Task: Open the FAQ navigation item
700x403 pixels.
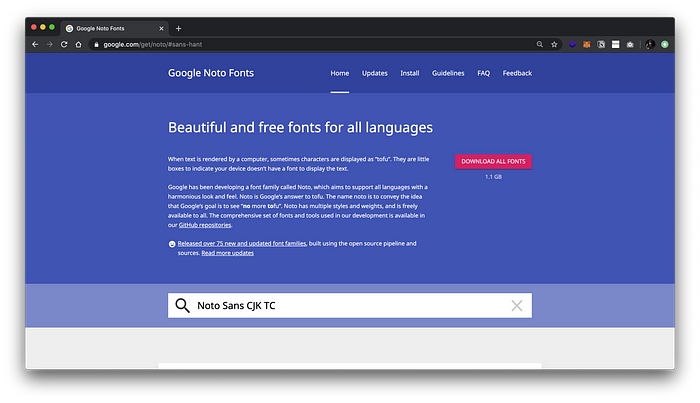Action: pyautogui.click(x=483, y=73)
